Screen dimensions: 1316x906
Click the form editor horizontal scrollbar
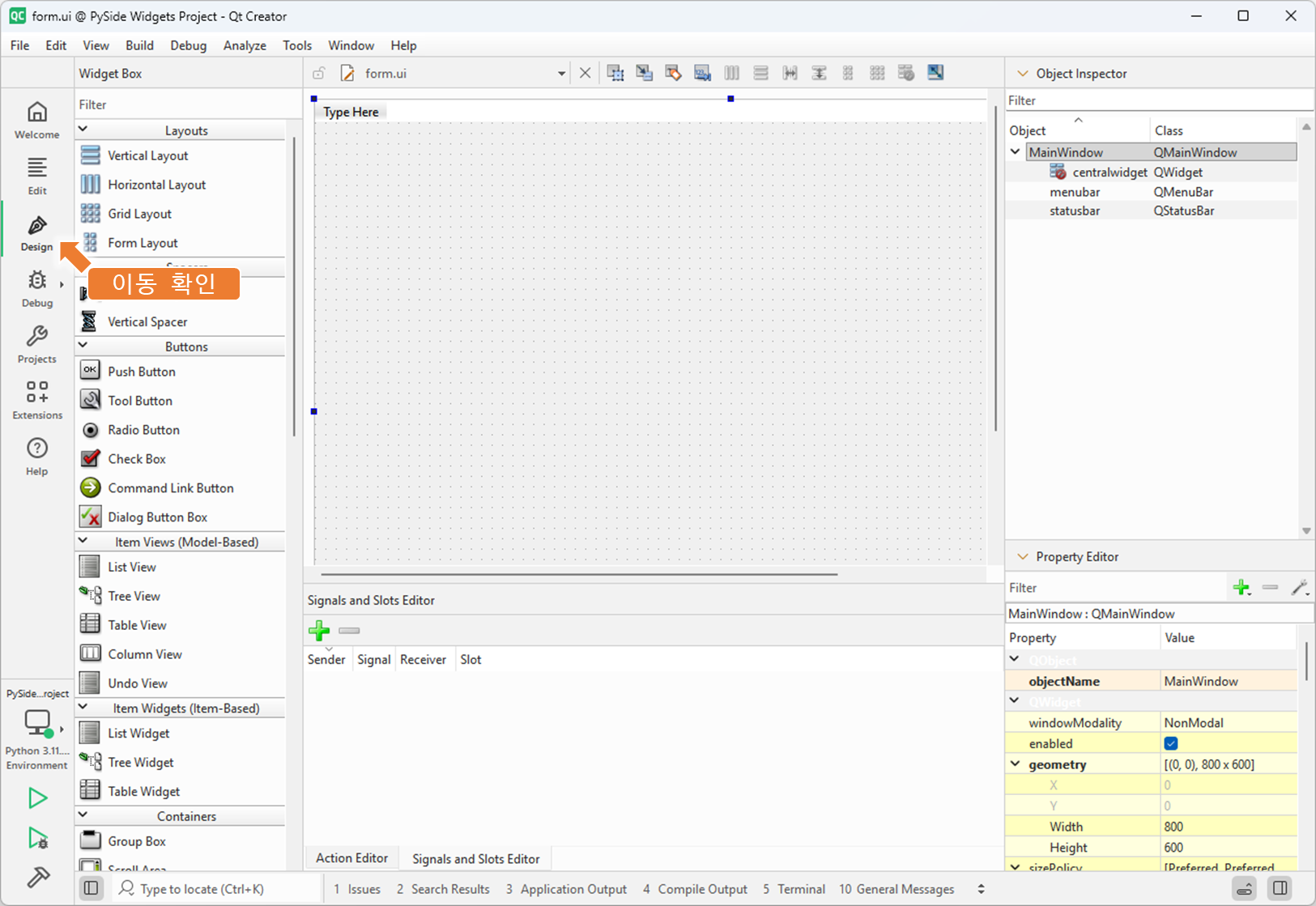(579, 574)
